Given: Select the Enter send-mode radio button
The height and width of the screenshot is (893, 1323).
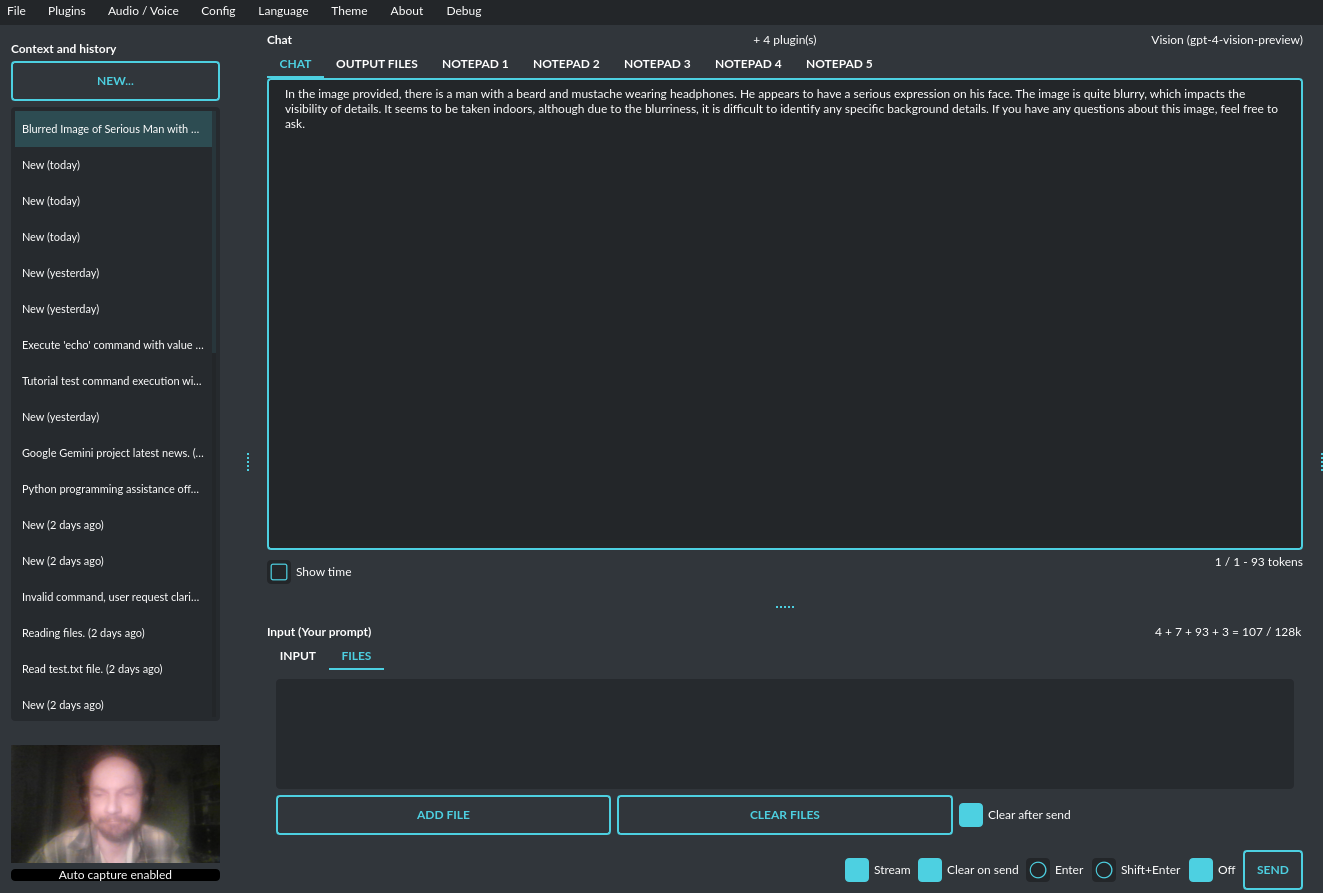Looking at the screenshot, I should point(1038,870).
